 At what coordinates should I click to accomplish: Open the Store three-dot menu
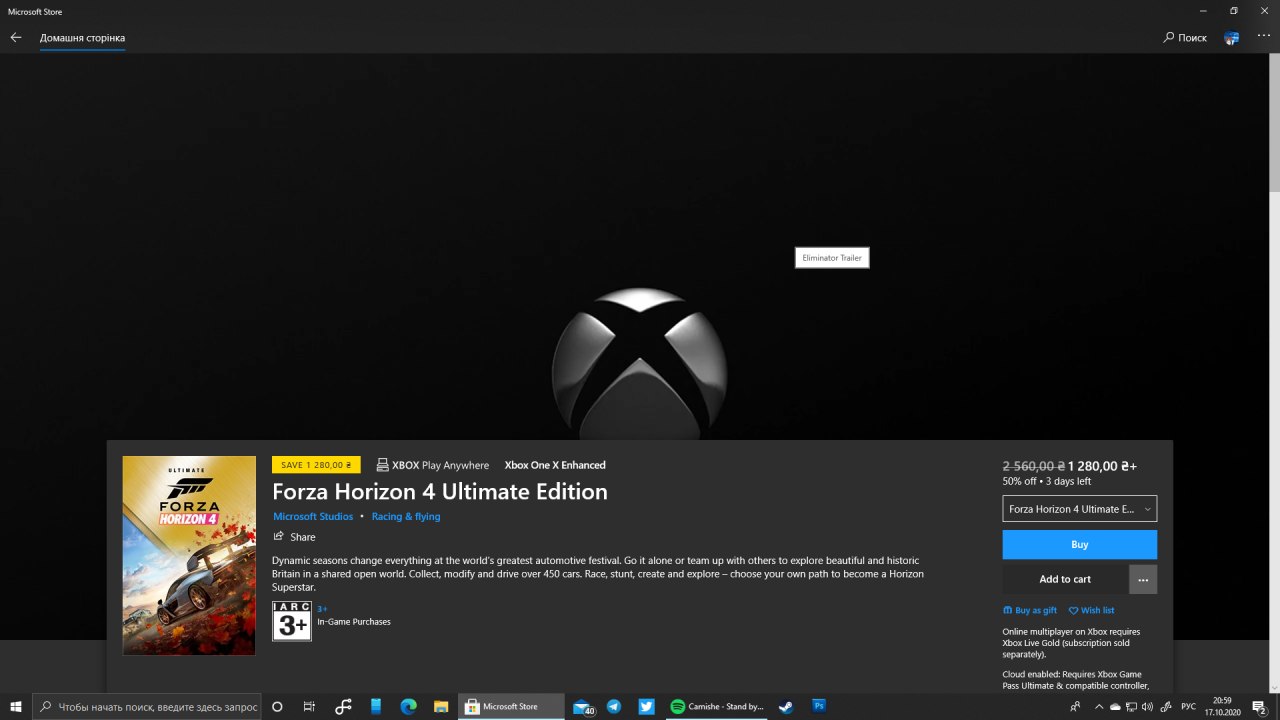coord(1263,36)
